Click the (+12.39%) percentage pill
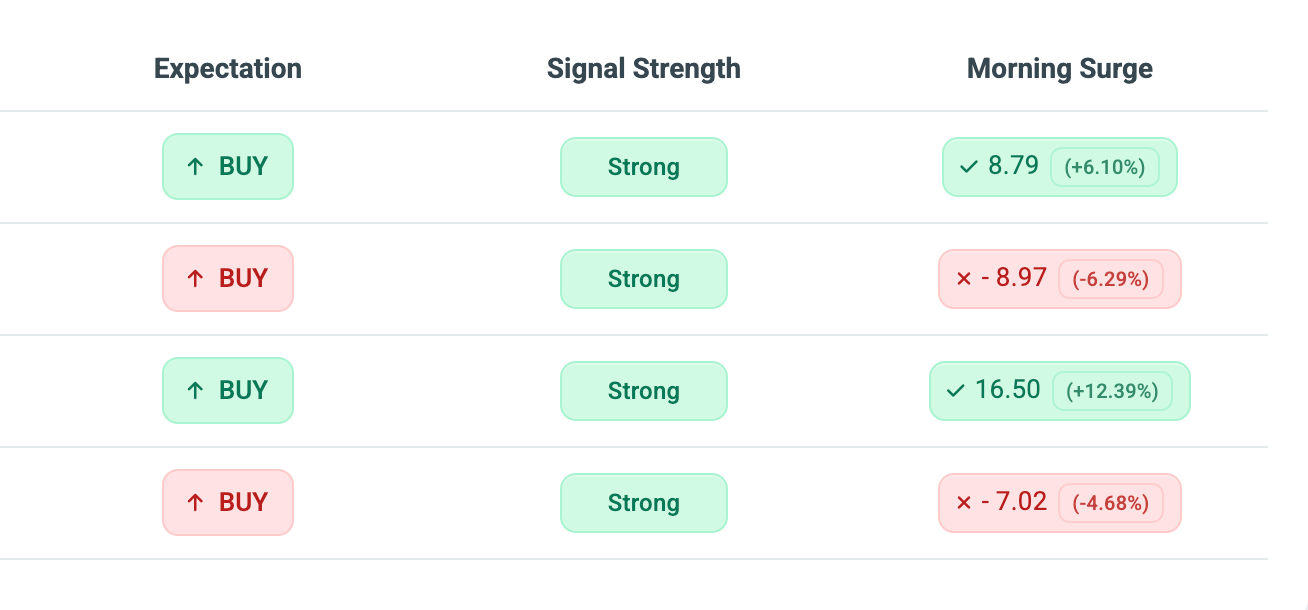Viewport: 1308px width, 610px height. click(1112, 391)
